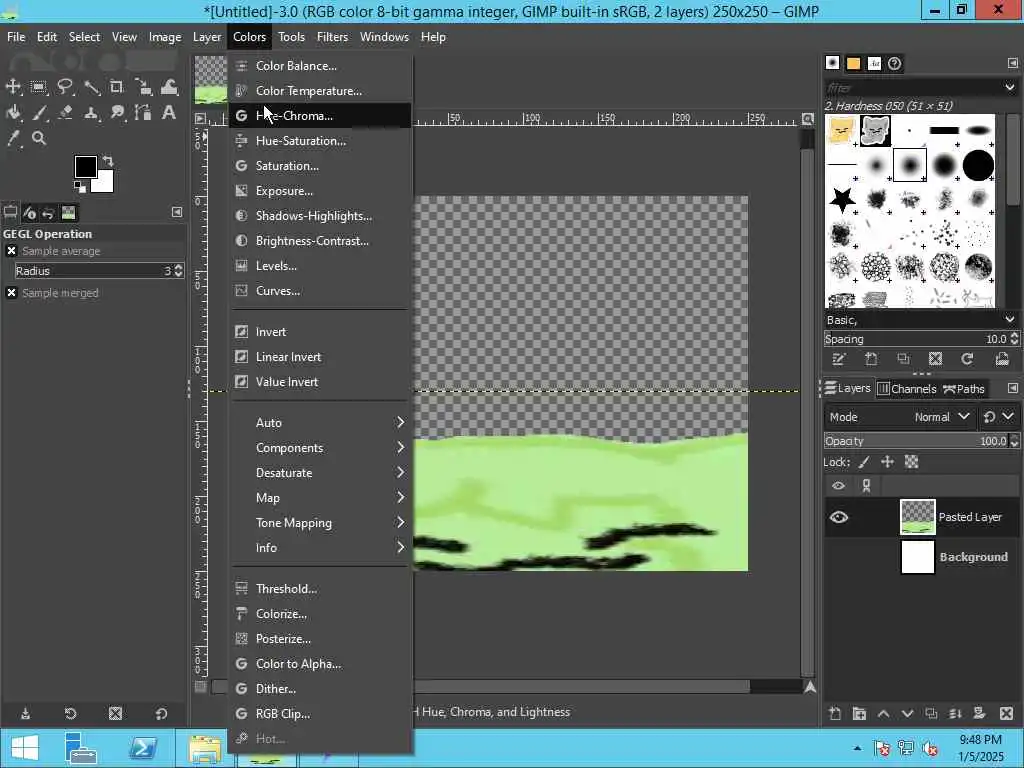The image size is (1024, 768).
Task: Expand the Map submenu
Action: 320,498
